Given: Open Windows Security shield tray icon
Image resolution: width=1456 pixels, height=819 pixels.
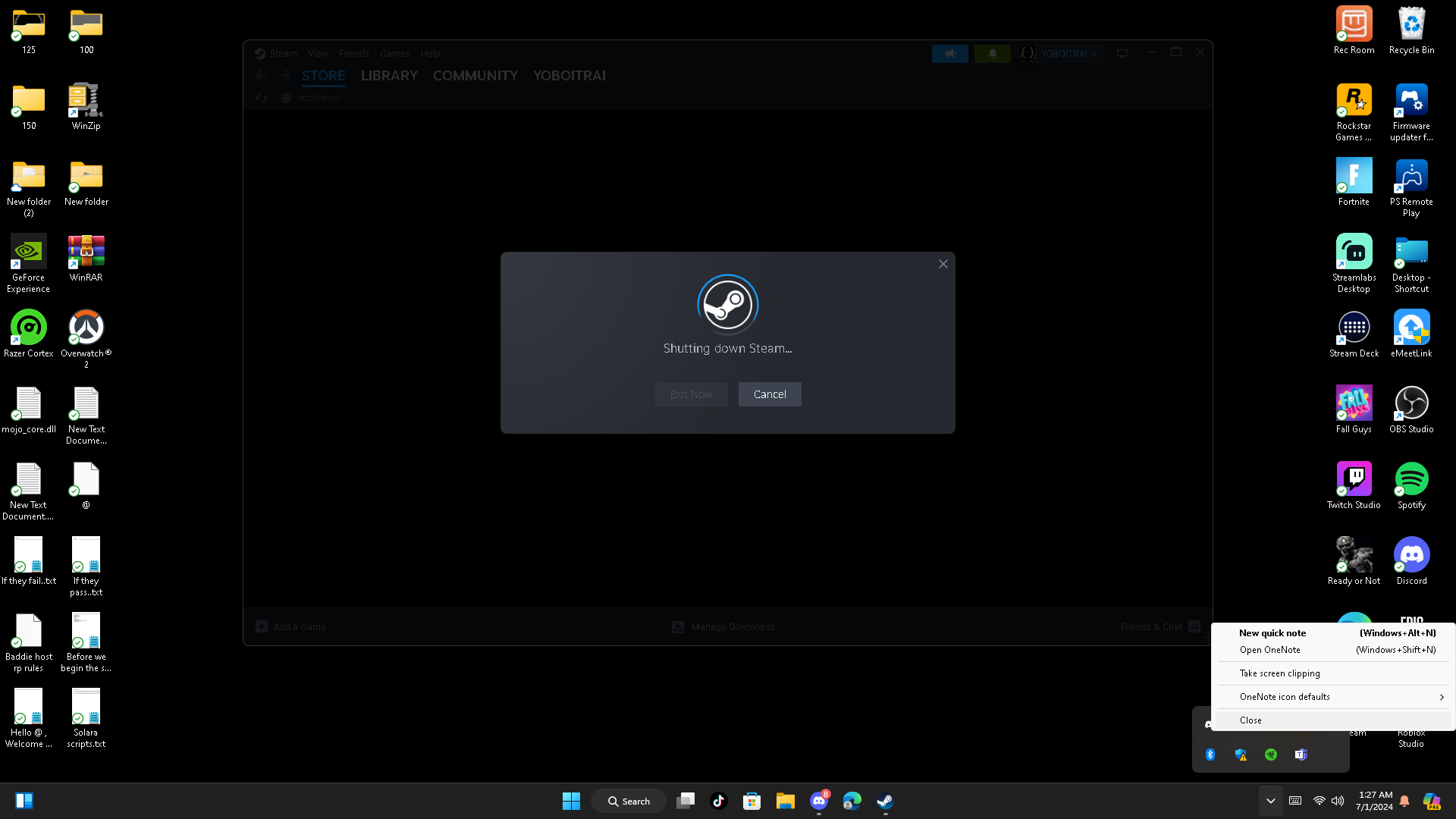Looking at the screenshot, I should coord(1241,755).
